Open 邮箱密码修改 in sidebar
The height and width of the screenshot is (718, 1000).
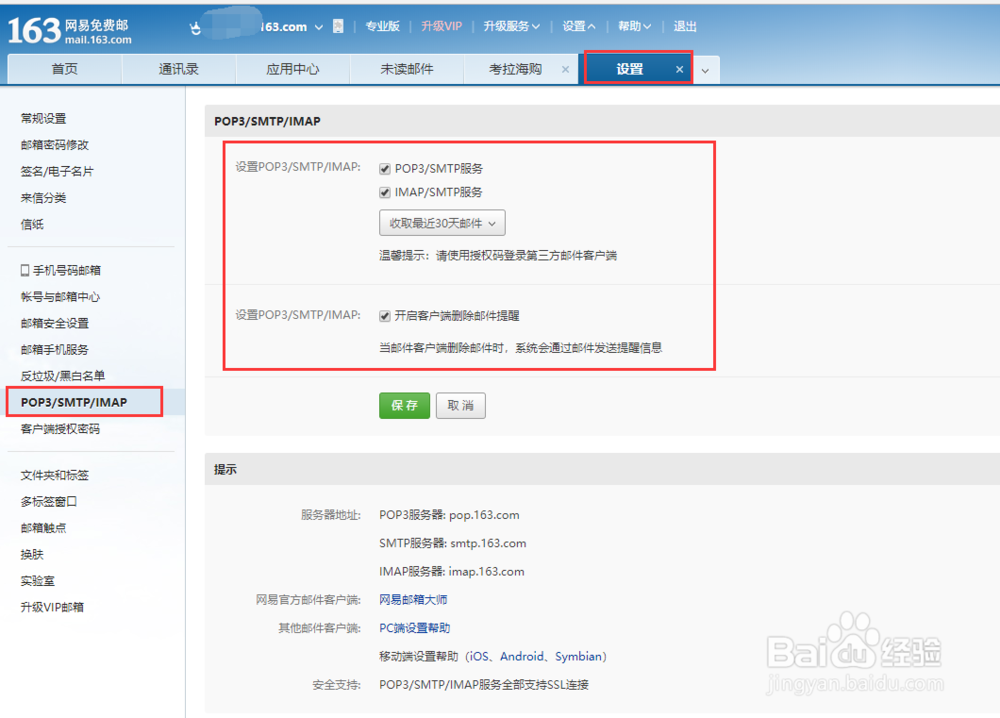point(55,145)
